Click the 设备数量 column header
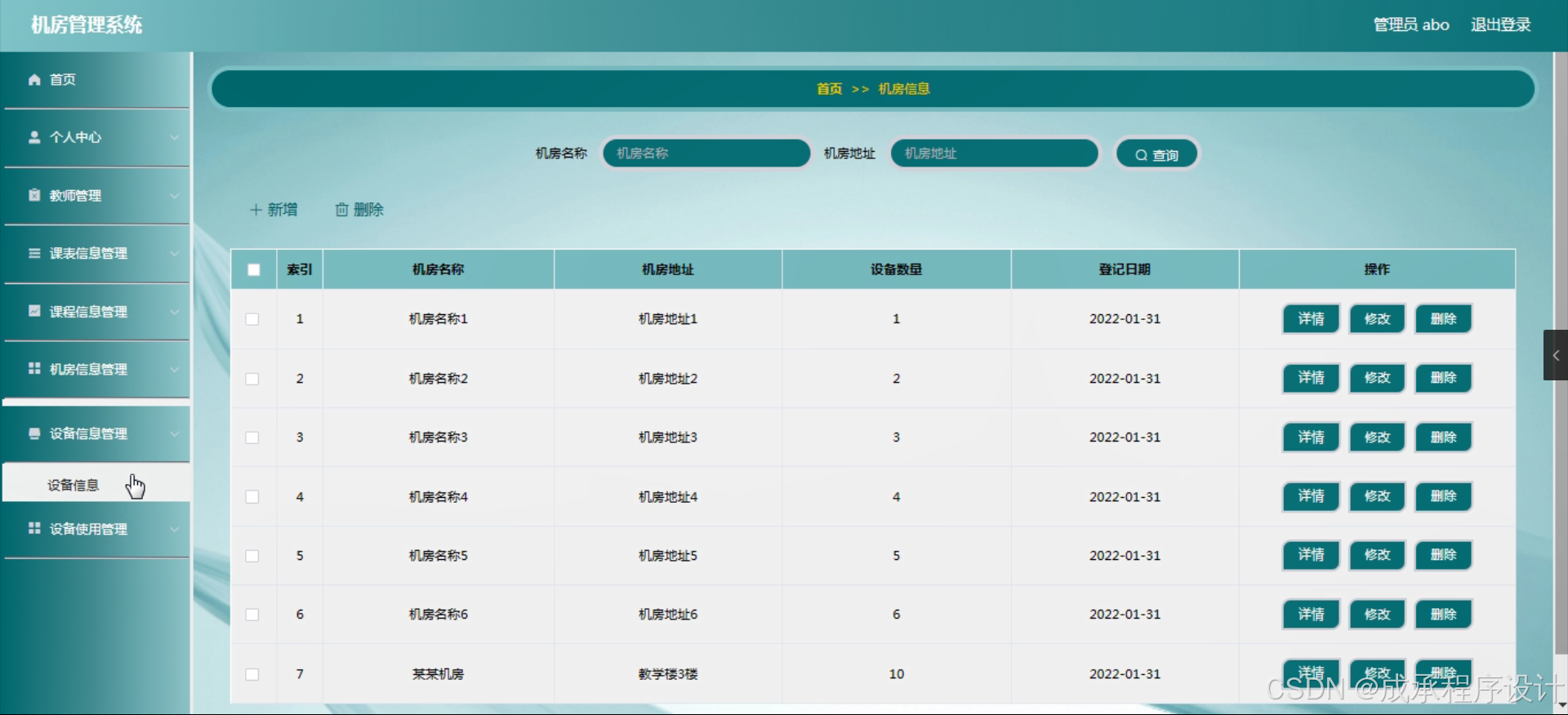 [896, 269]
